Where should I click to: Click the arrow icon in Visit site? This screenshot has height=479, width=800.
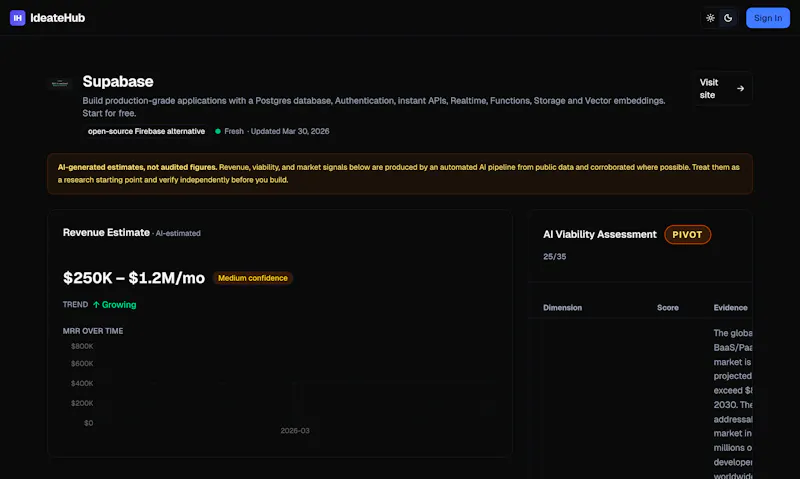[x=740, y=89]
